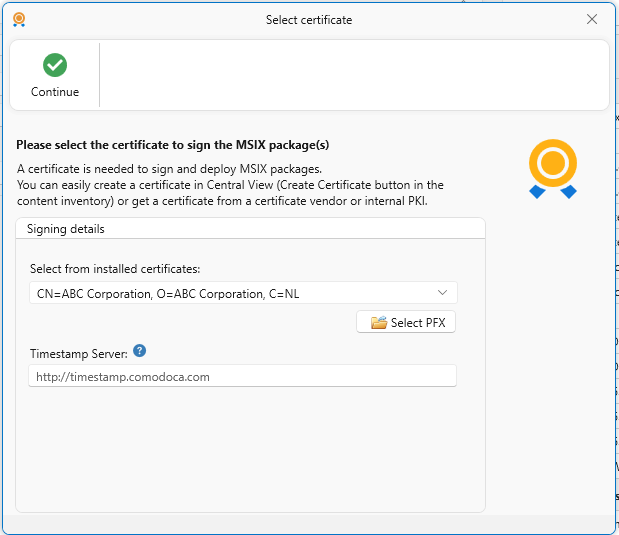
Task: Close the Select certificate dialog
Action: (x=592, y=19)
